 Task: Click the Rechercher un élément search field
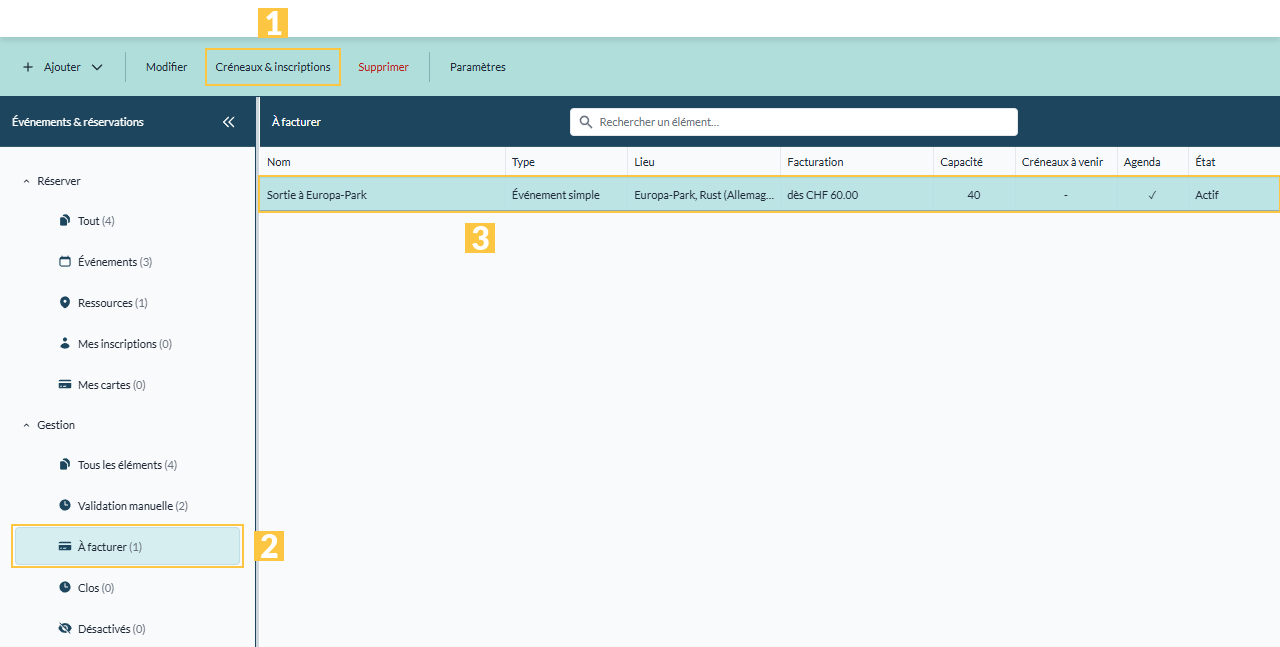(x=794, y=122)
